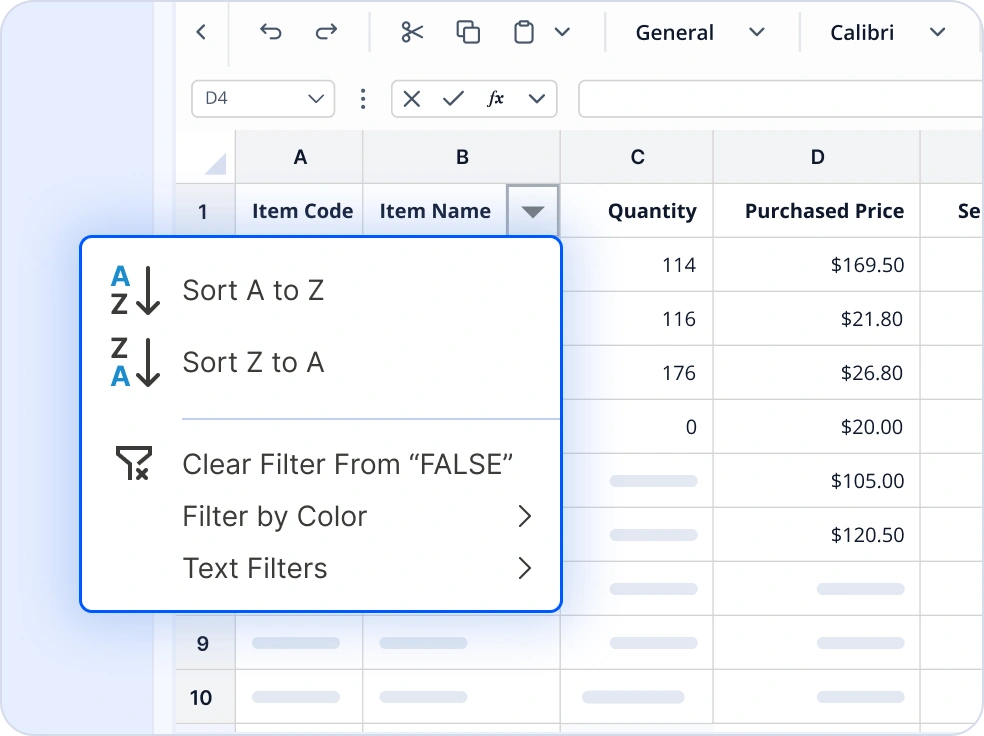This screenshot has width=984, height=736.
Task: Select the Cut scissors icon
Action: tap(412, 31)
